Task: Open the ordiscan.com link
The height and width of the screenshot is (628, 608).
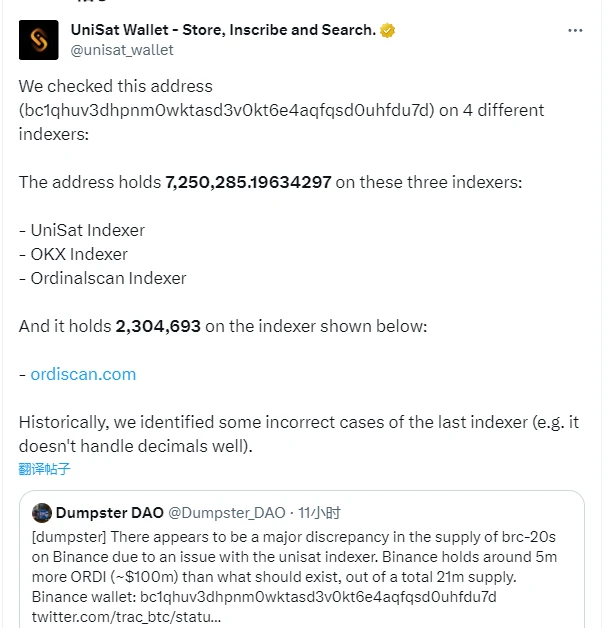Action: (x=83, y=374)
